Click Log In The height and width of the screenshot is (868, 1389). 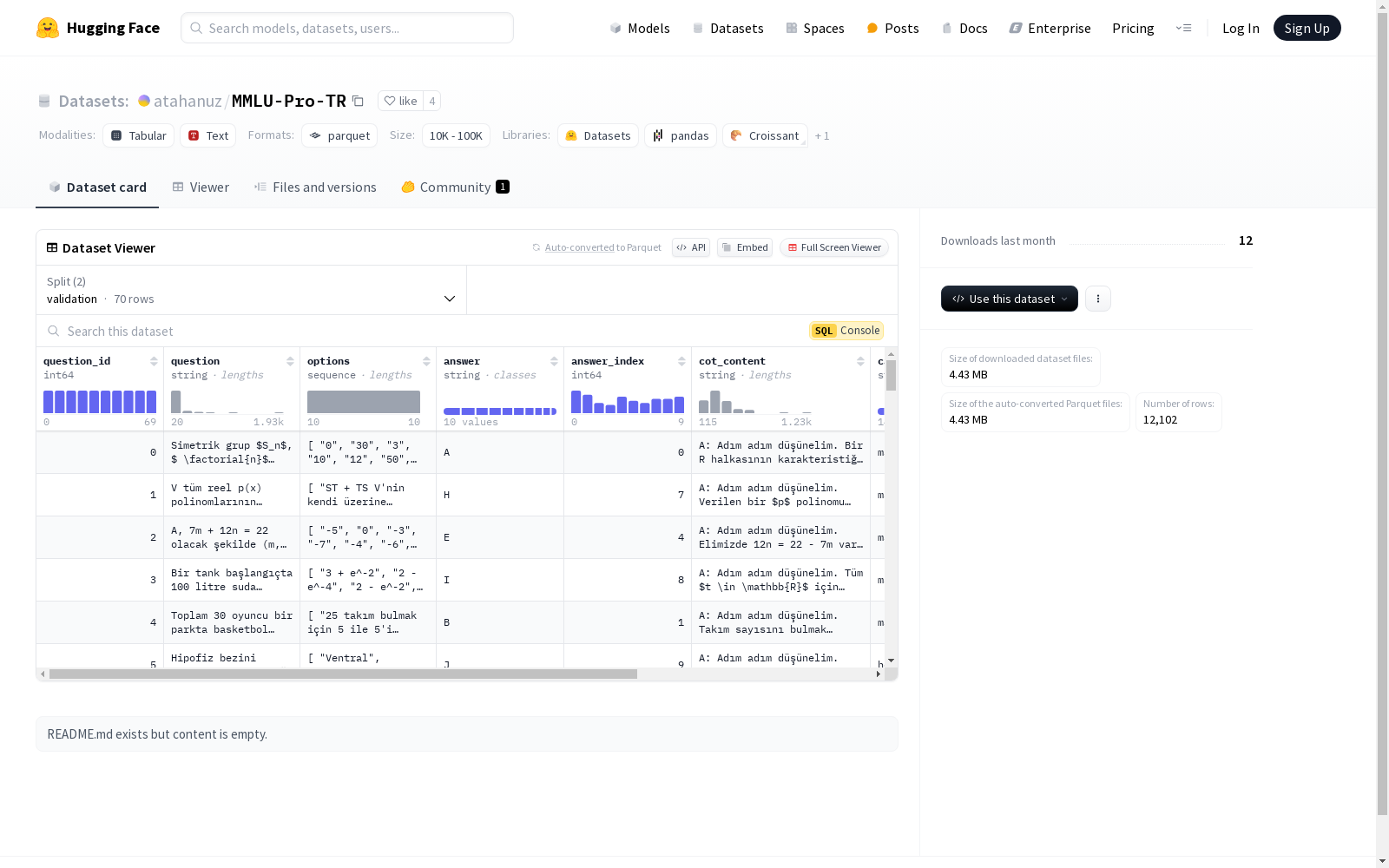[1241, 28]
